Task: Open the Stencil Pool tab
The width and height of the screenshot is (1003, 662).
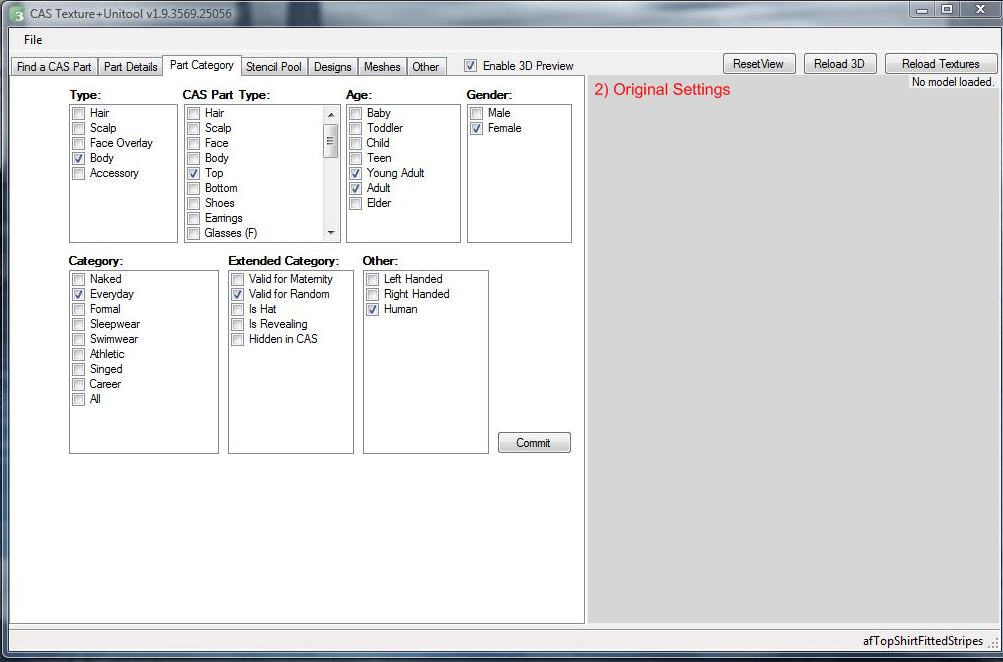Action: [x=274, y=67]
